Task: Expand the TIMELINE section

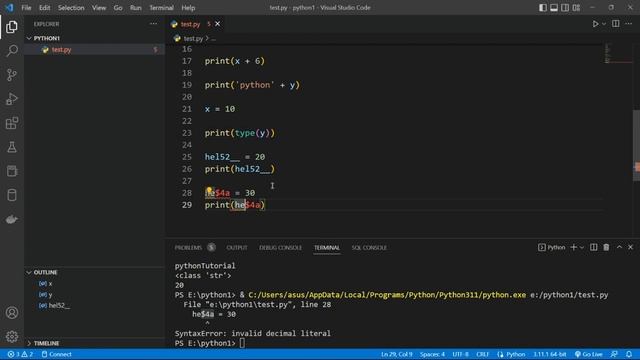Action: 95,343
